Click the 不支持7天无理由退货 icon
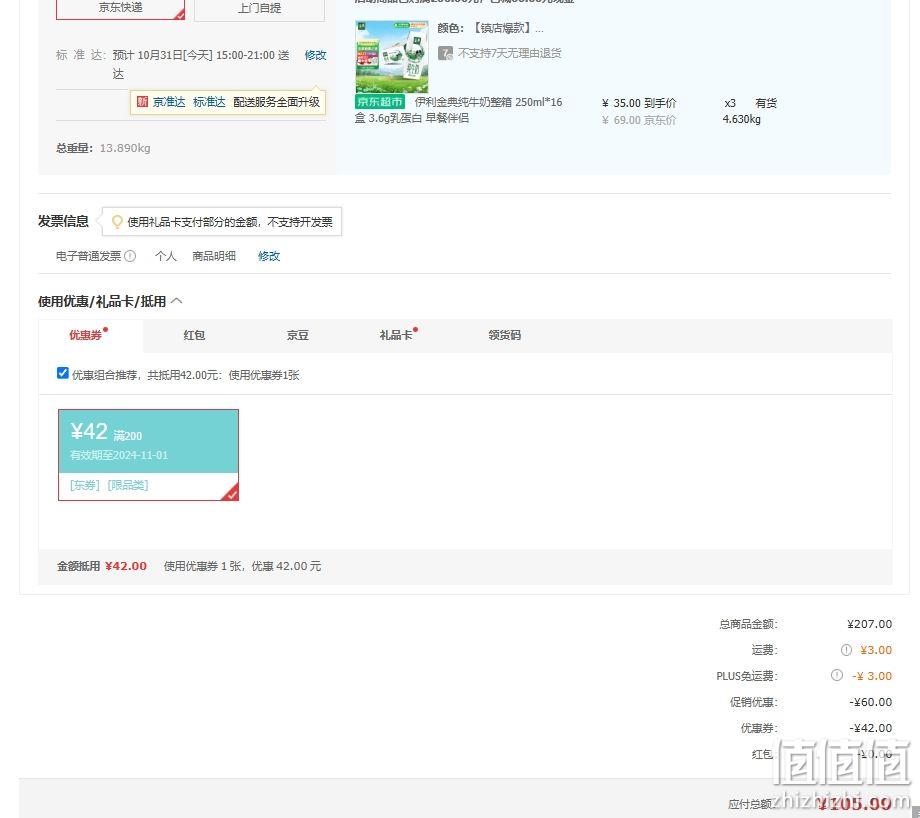This screenshot has width=920, height=818. [x=445, y=53]
